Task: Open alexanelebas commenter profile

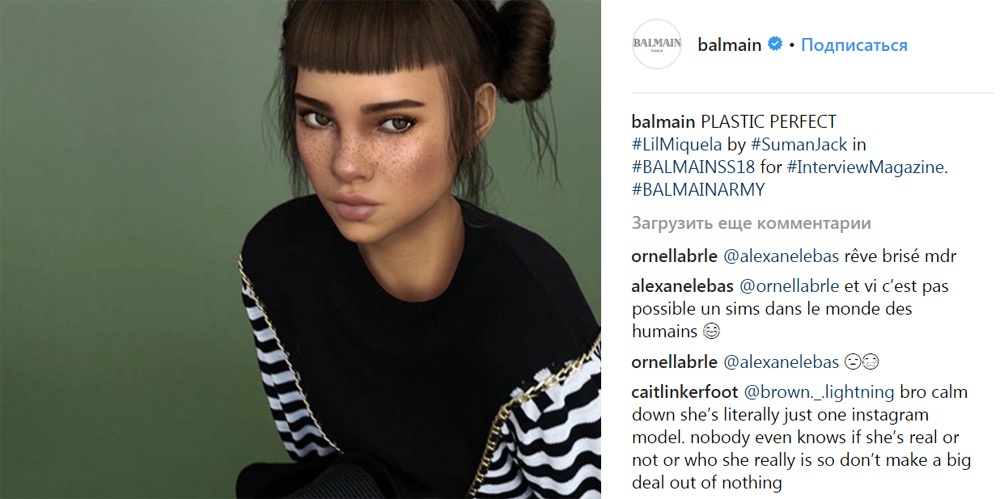Action: pos(682,287)
